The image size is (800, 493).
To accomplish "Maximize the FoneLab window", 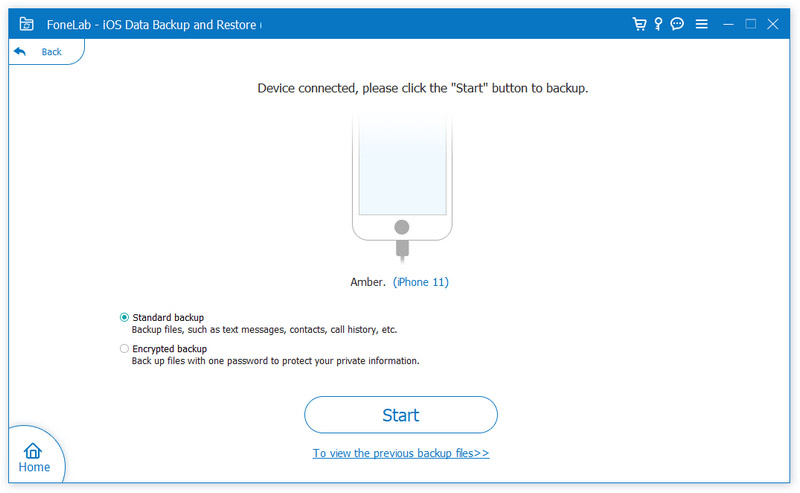I will tap(751, 24).
